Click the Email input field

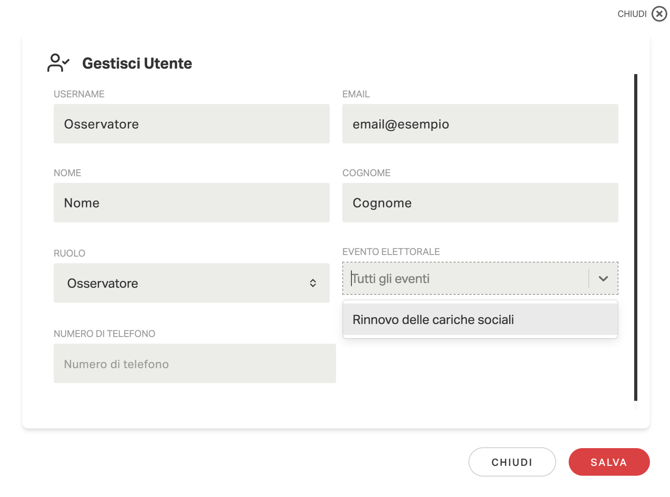click(480, 124)
